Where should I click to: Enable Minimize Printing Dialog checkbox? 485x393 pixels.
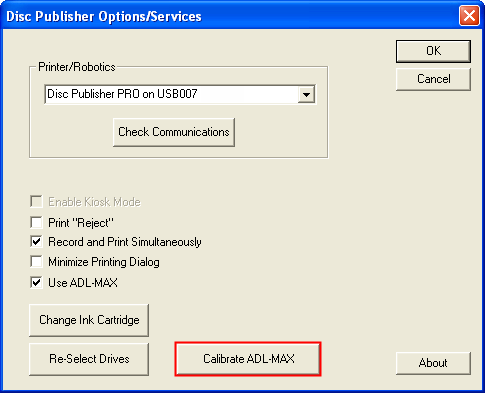[36, 262]
